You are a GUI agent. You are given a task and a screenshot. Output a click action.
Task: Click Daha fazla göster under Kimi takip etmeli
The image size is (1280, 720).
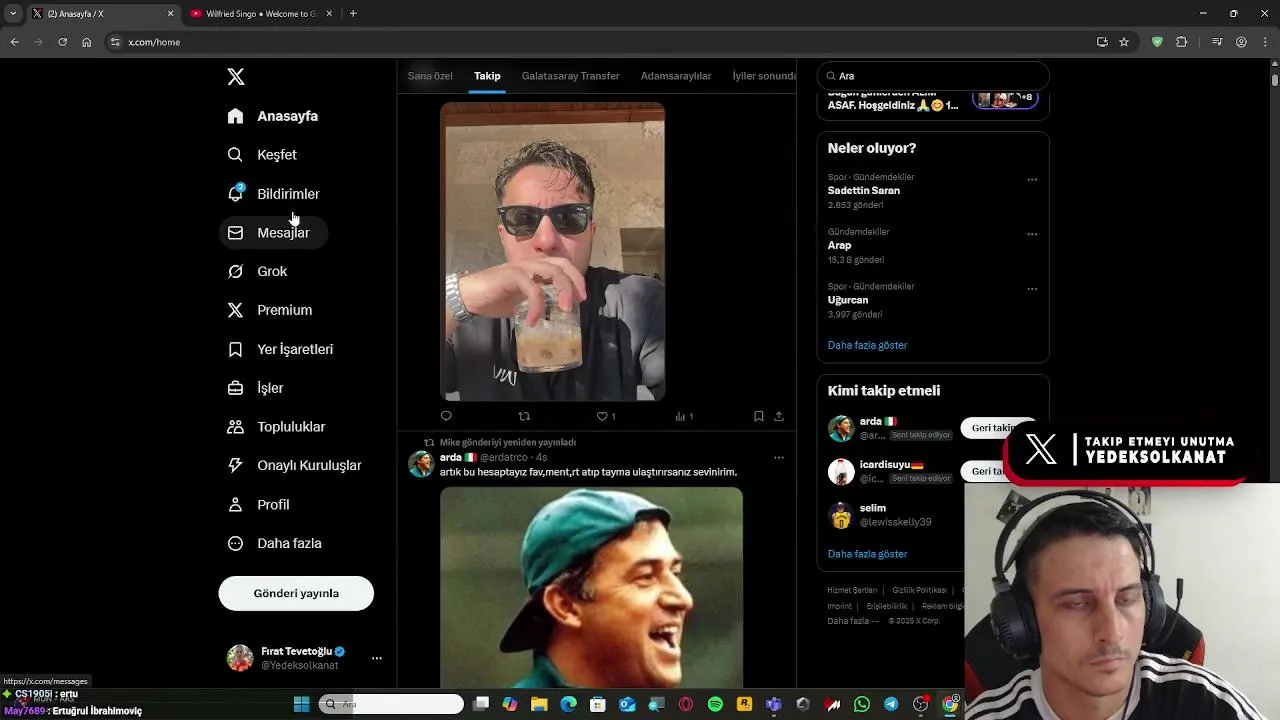click(x=868, y=554)
